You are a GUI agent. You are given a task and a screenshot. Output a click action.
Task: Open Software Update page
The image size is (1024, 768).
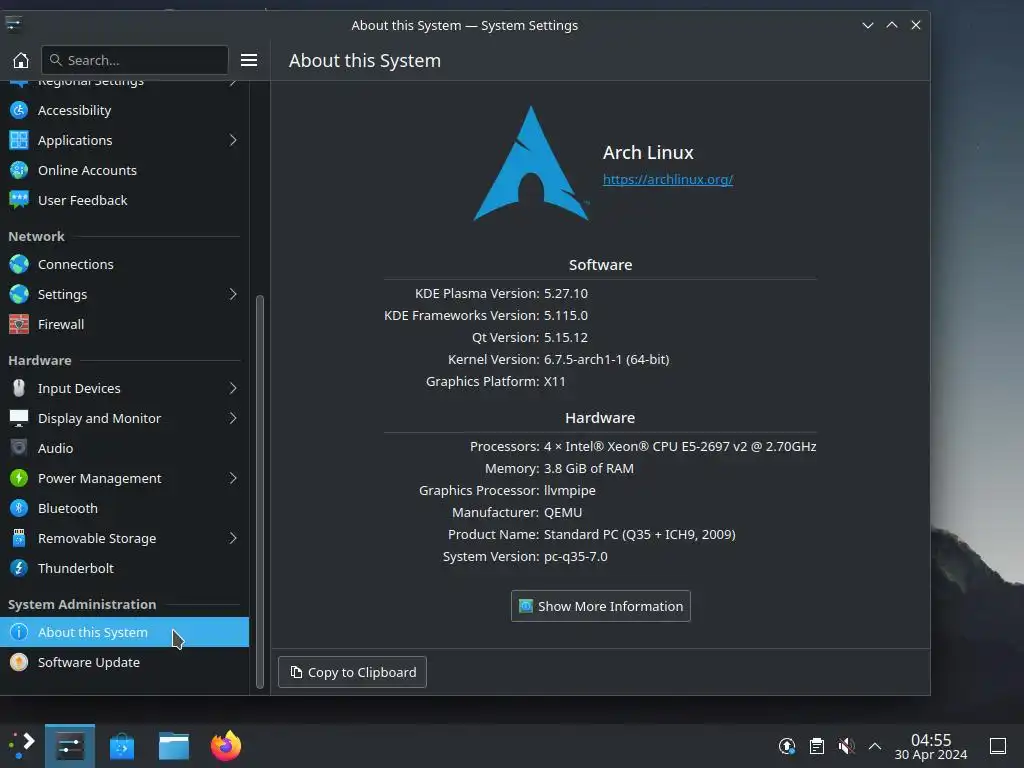pos(124,663)
